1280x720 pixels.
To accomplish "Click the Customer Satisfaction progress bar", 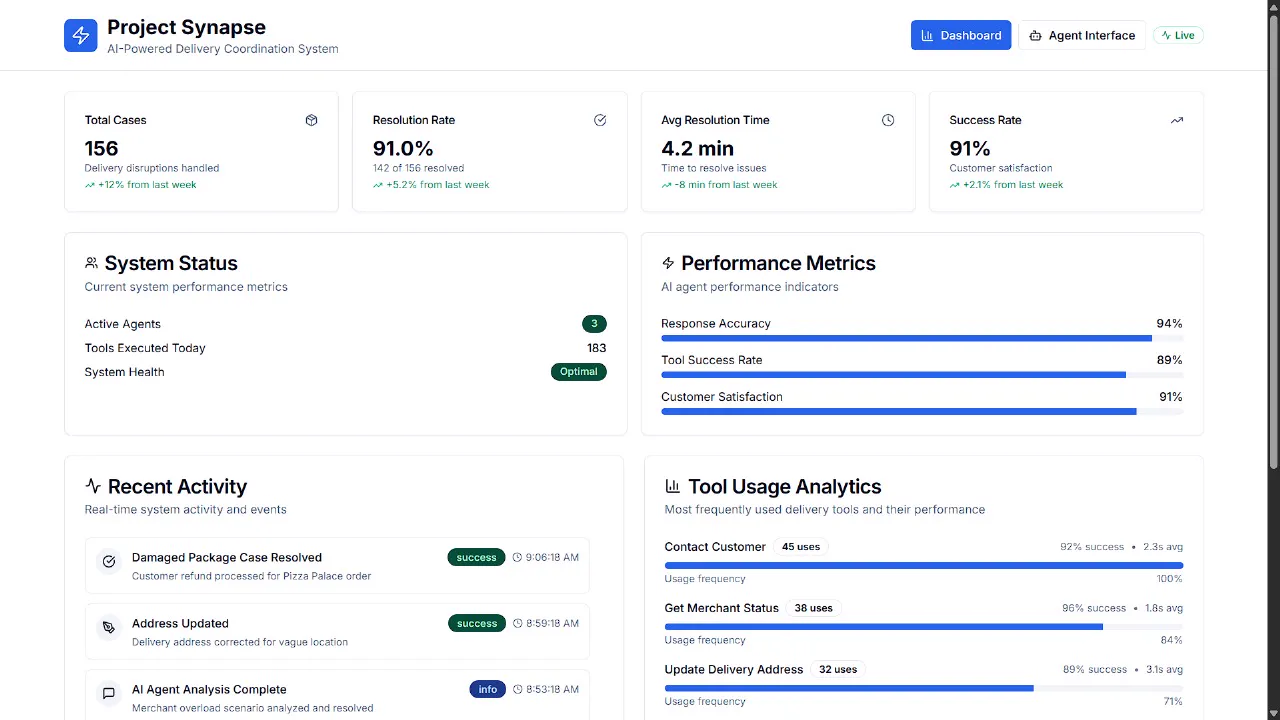I will pos(922,412).
